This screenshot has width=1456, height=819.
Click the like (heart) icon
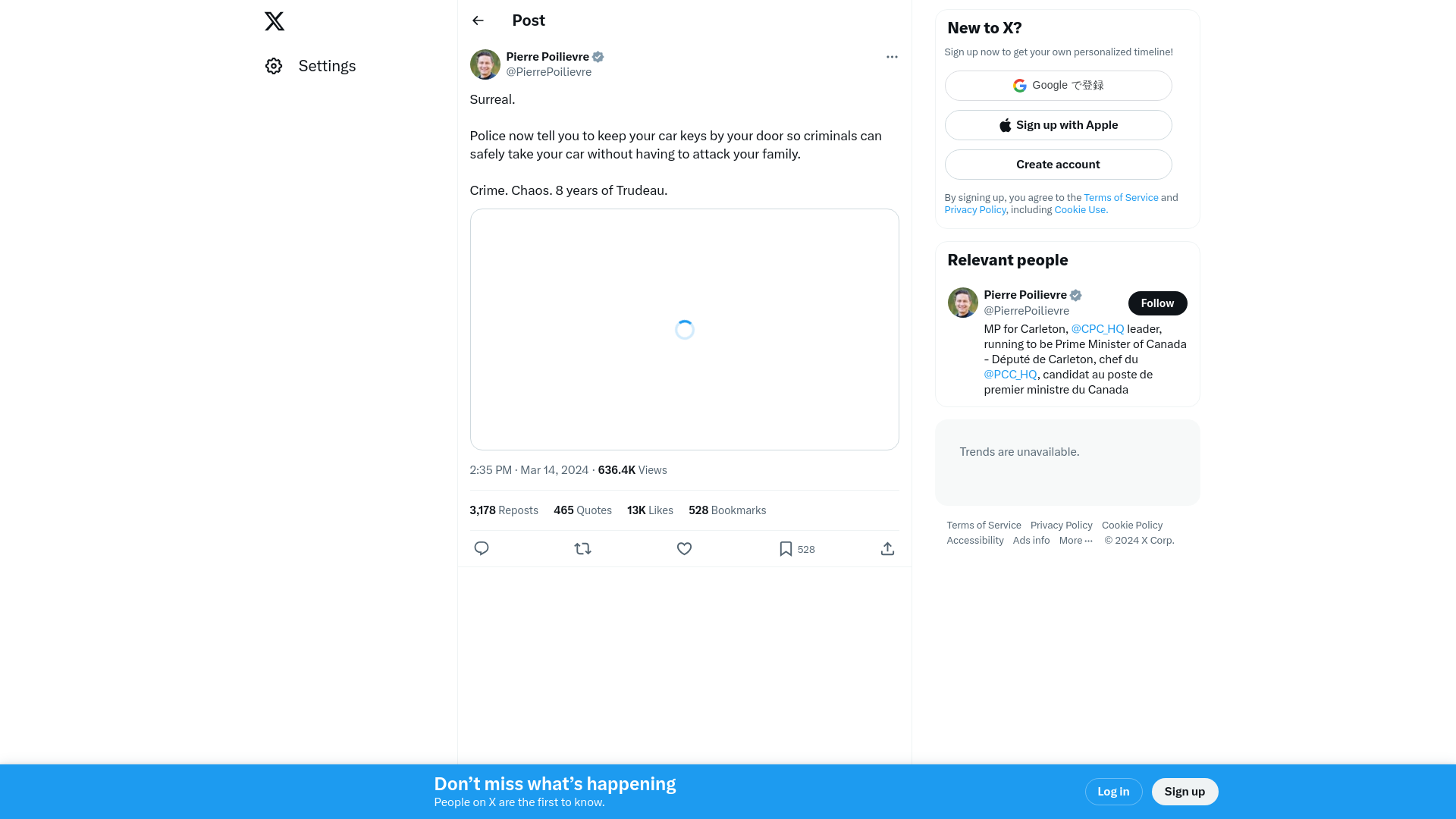click(x=684, y=548)
